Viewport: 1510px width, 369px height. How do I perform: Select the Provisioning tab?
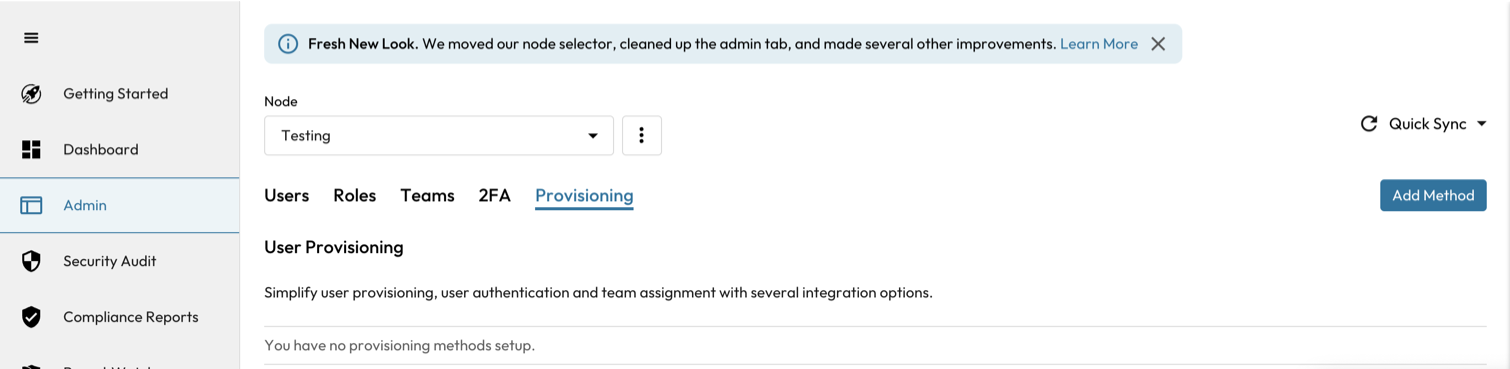tap(584, 196)
